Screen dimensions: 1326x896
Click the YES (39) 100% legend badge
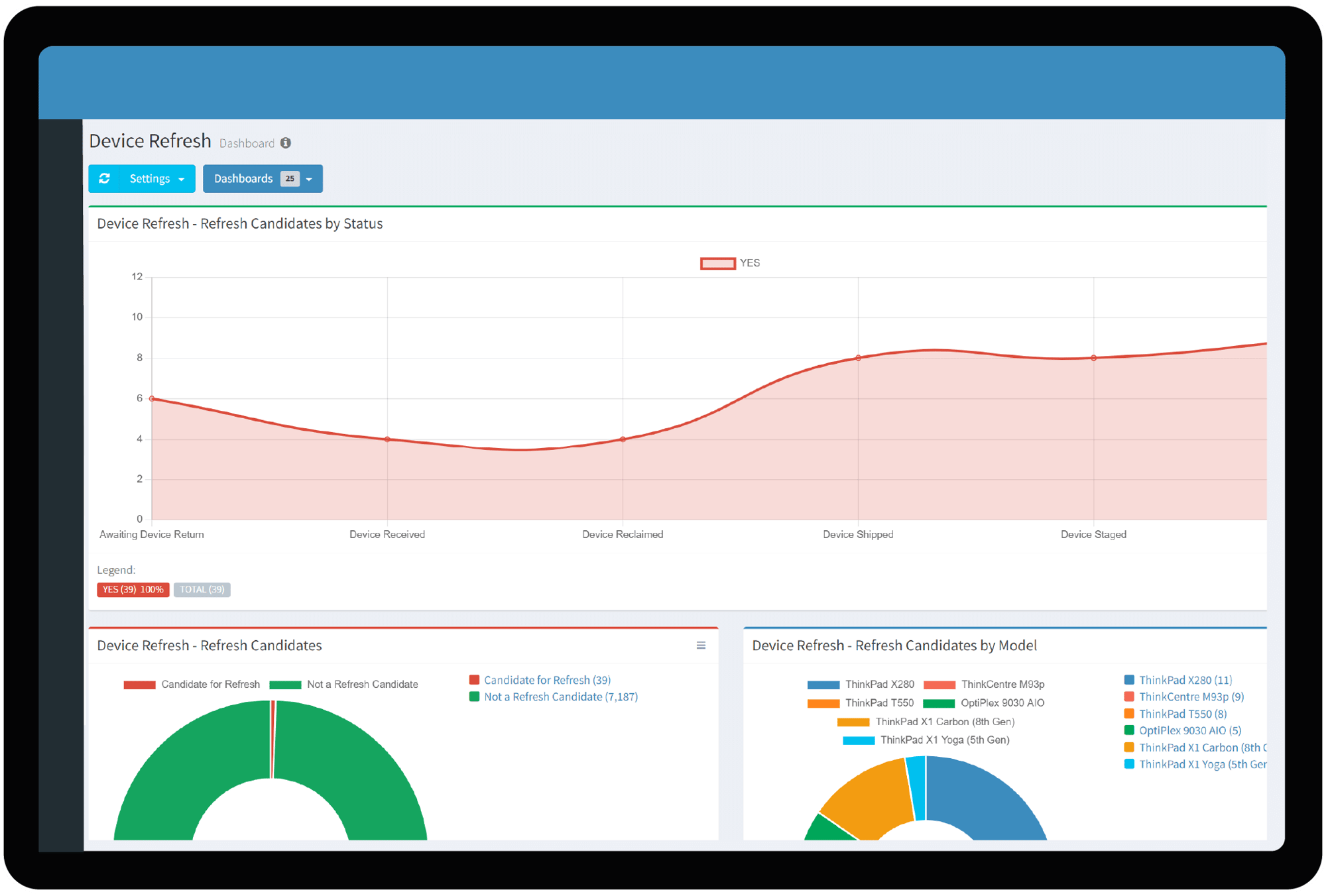[x=133, y=590]
